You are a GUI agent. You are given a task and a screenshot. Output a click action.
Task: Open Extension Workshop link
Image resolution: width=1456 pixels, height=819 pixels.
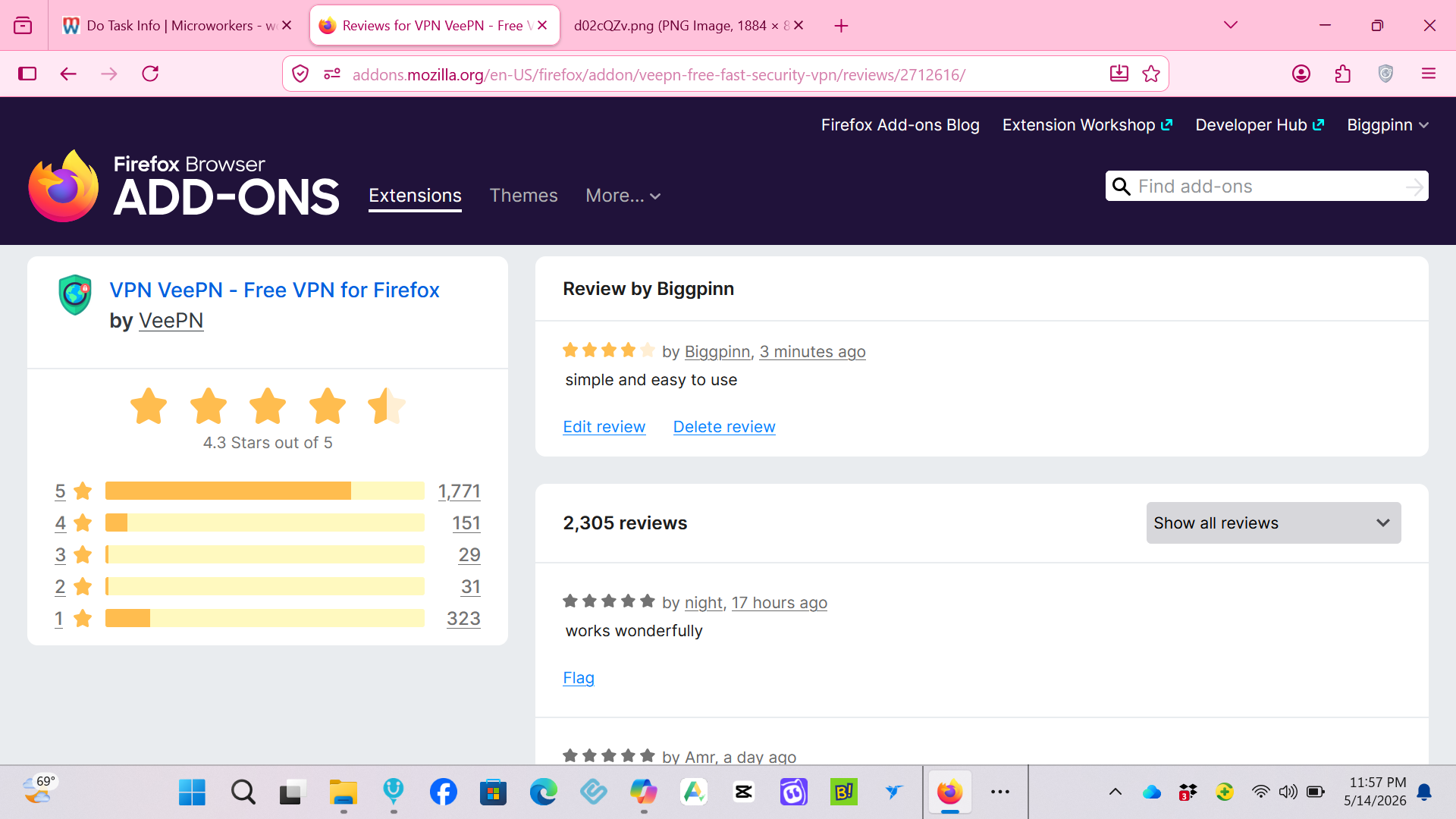pyautogui.click(x=1087, y=125)
